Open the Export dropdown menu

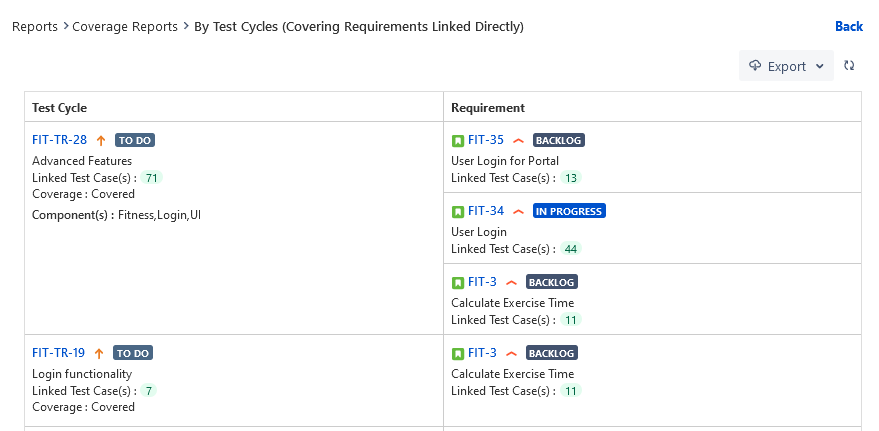786,66
